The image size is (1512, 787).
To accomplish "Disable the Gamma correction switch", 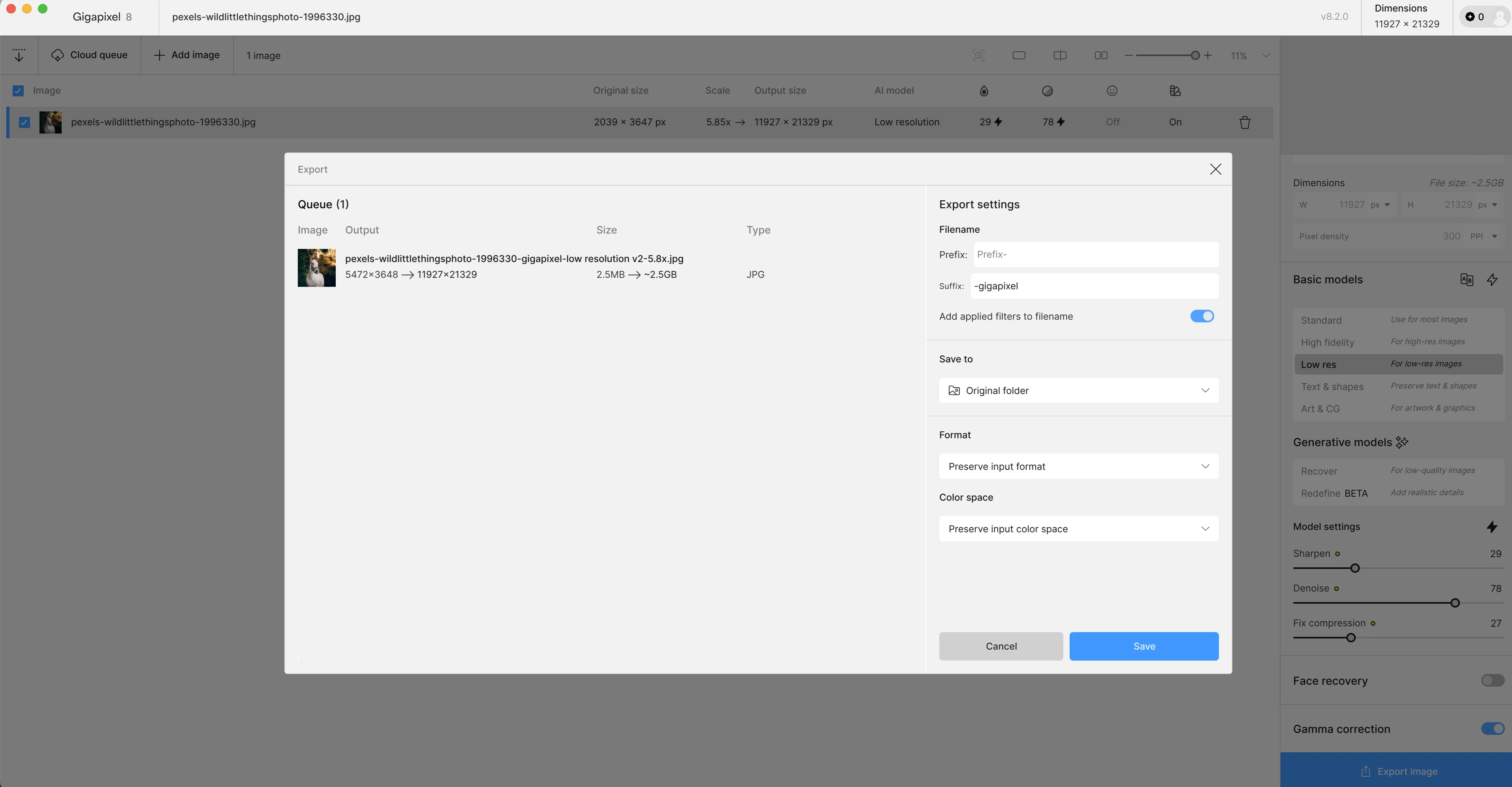I will click(x=1492, y=729).
